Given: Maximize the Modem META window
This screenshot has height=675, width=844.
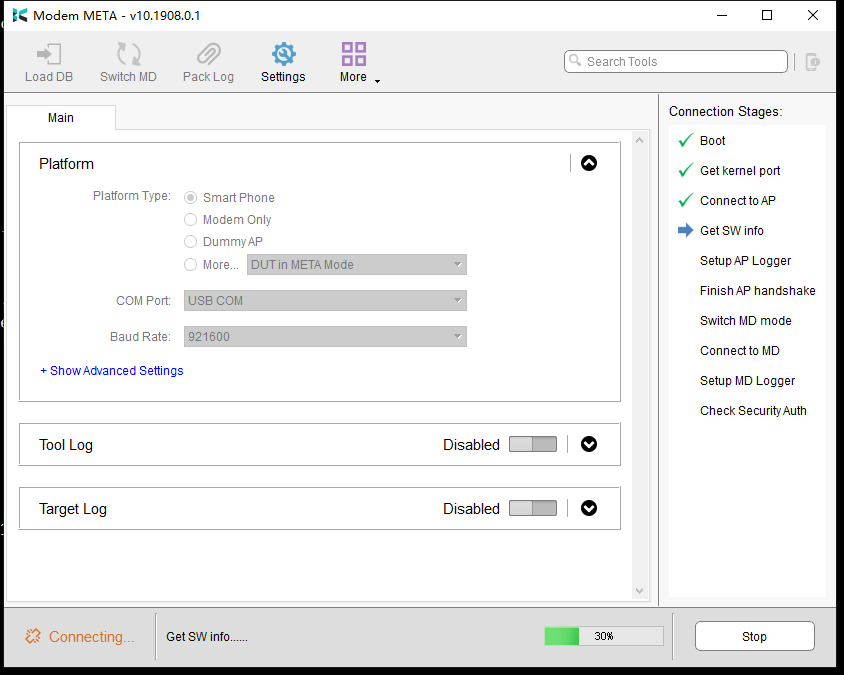Looking at the screenshot, I should (767, 15).
